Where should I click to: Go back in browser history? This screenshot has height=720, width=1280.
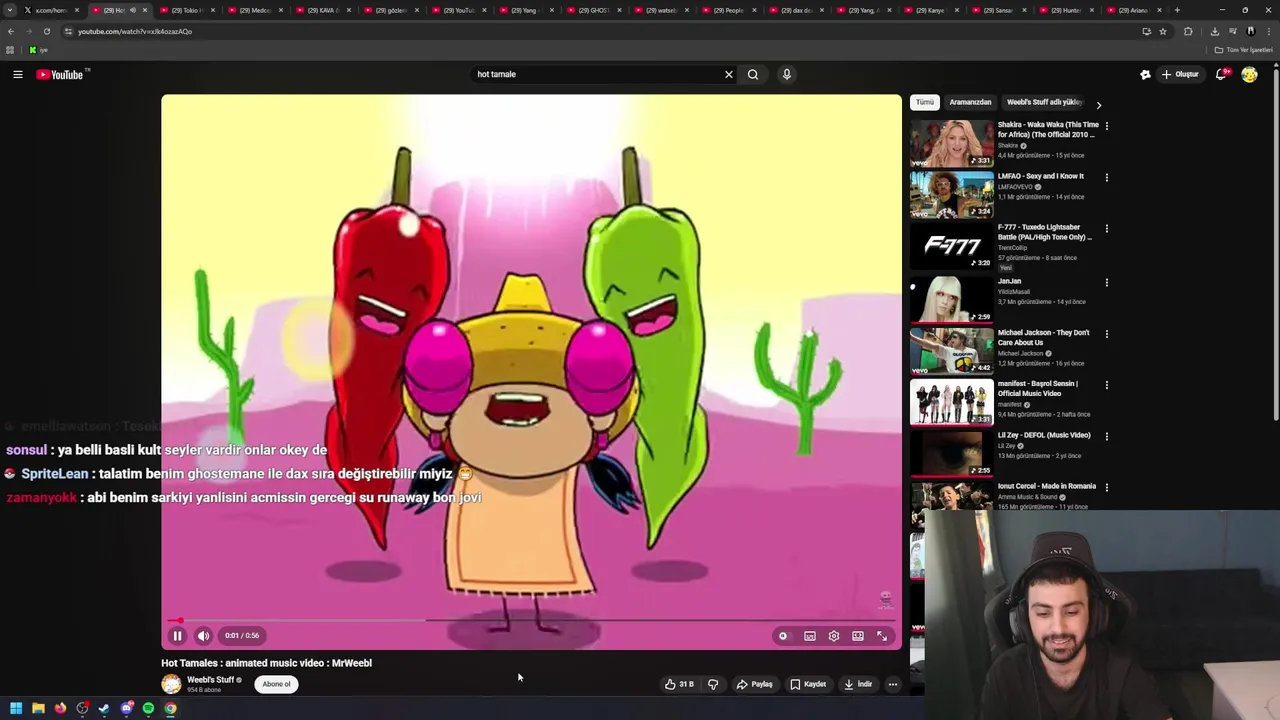(x=11, y=31)
